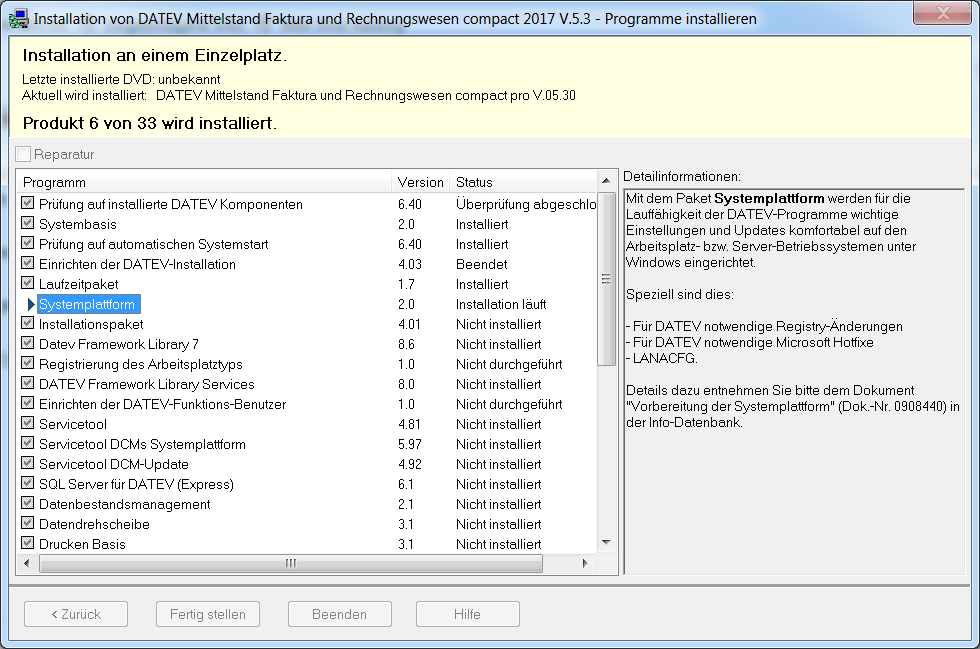The height and width of the screenshot is (649, 980).
Task: Open Hilfe with the help button
Action: pyautogui.click(x=468, y=614)
